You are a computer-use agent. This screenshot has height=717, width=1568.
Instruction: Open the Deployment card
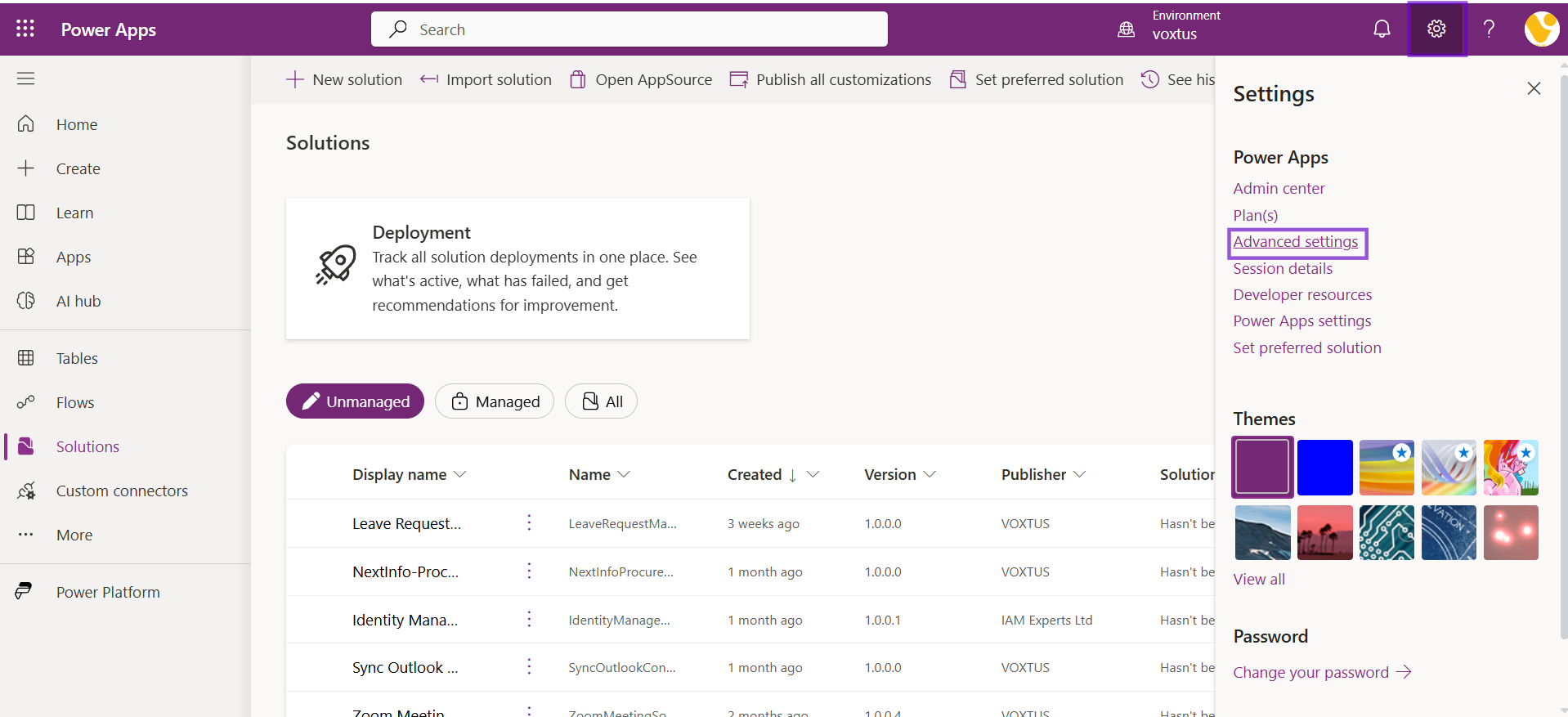(517, 268)
